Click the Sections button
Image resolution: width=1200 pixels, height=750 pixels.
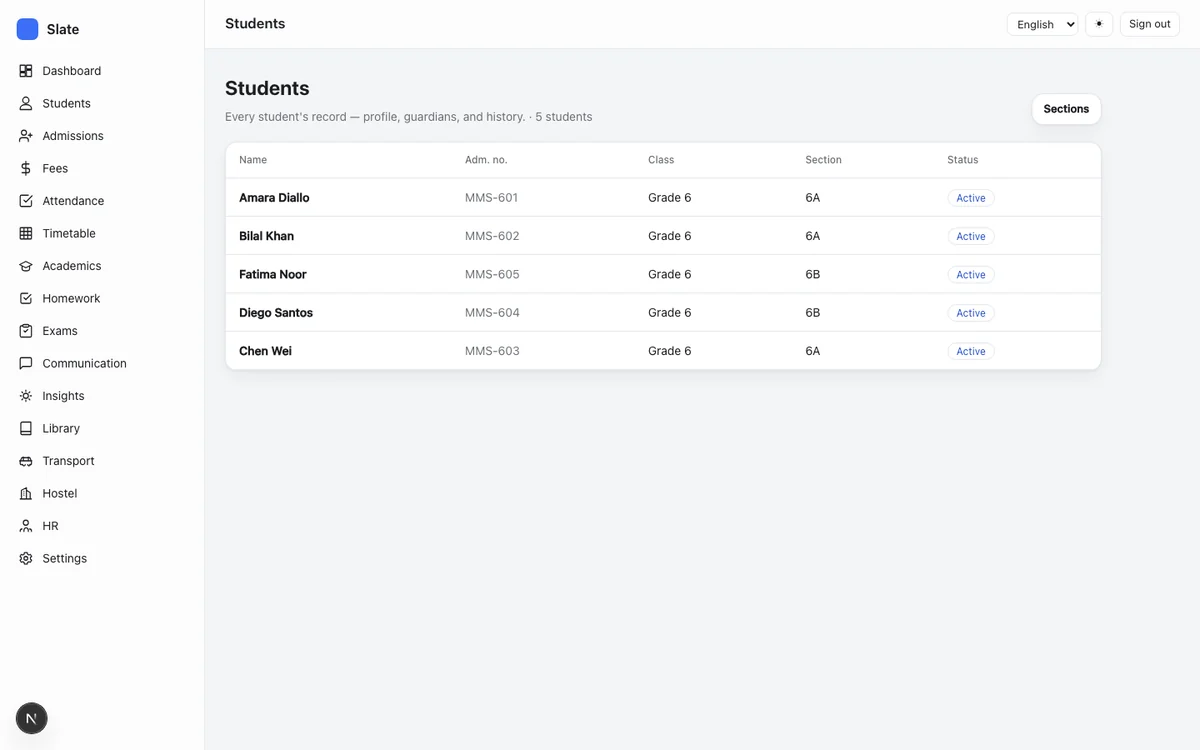1066,109
